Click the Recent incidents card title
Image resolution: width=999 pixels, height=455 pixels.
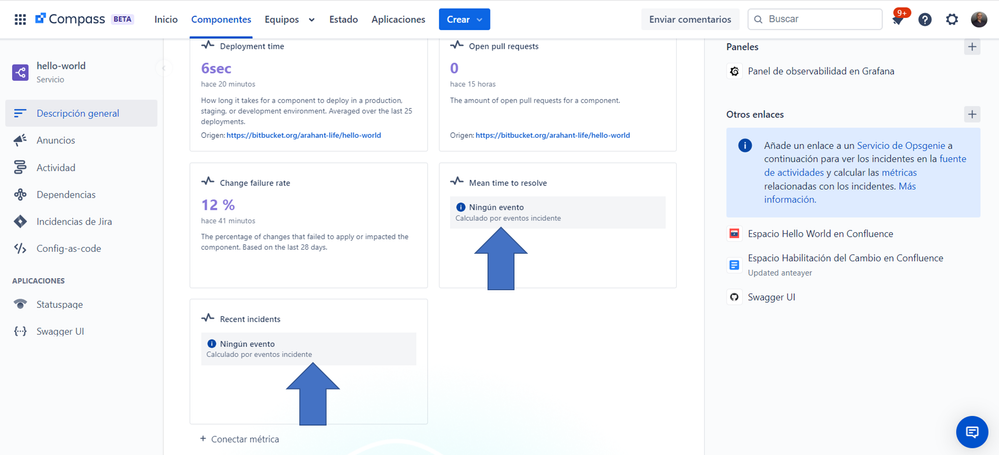point(250,319)
